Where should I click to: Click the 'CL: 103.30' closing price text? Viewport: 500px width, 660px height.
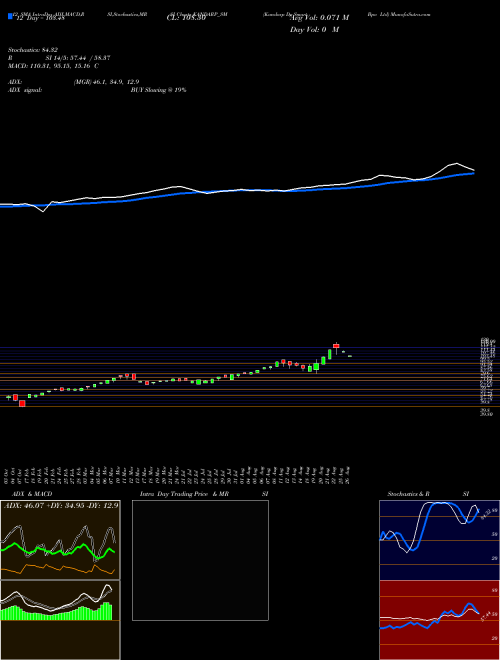[186, 18]
